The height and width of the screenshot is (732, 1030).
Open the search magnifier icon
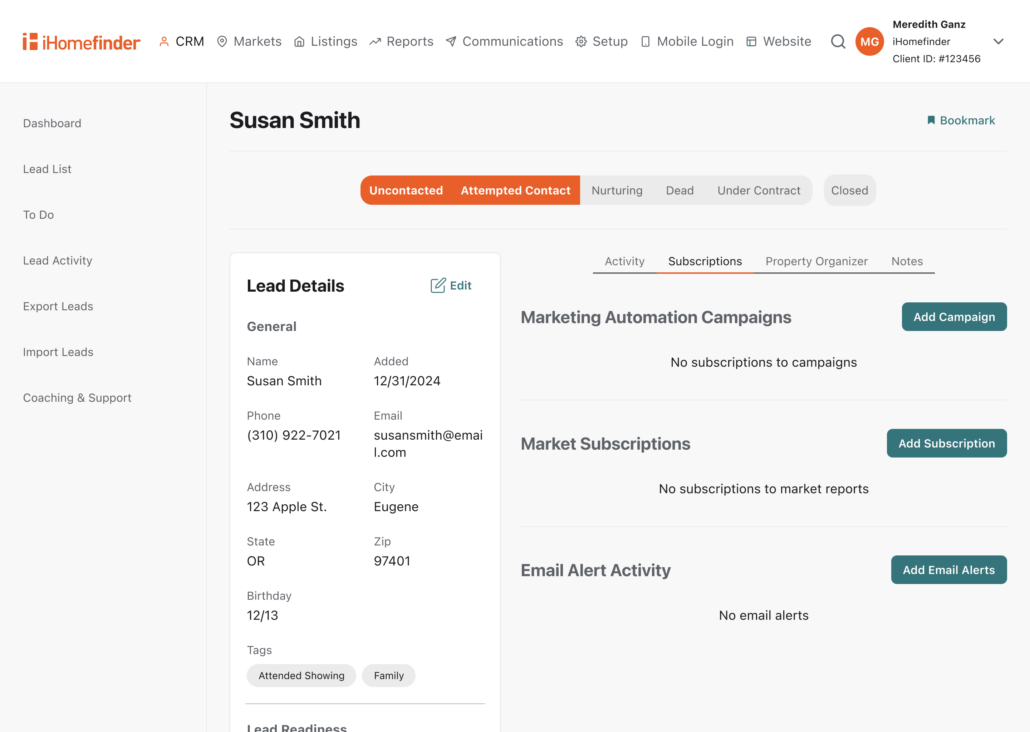point(838,42)
